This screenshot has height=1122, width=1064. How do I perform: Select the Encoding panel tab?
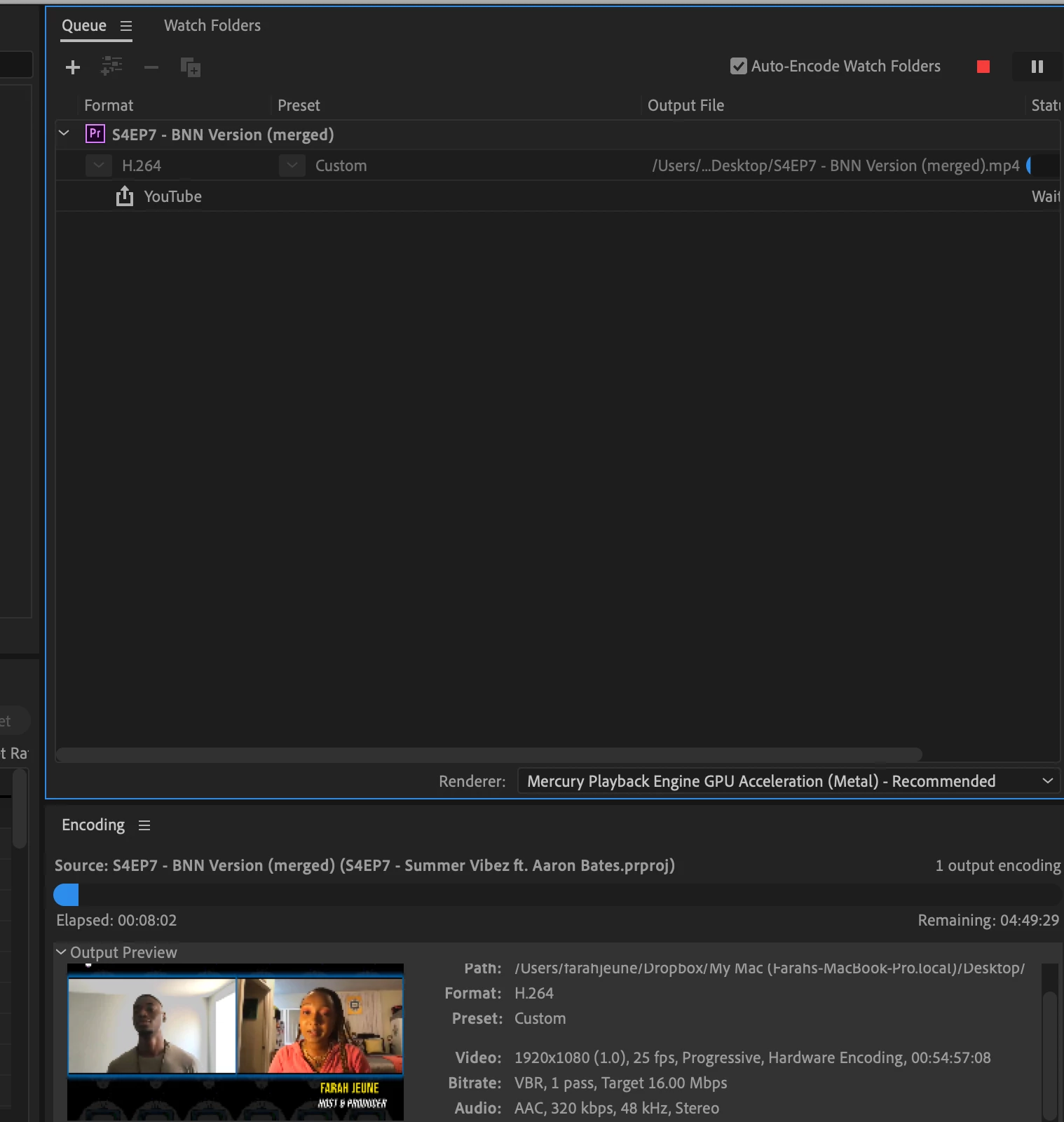[x=93, y=825]
